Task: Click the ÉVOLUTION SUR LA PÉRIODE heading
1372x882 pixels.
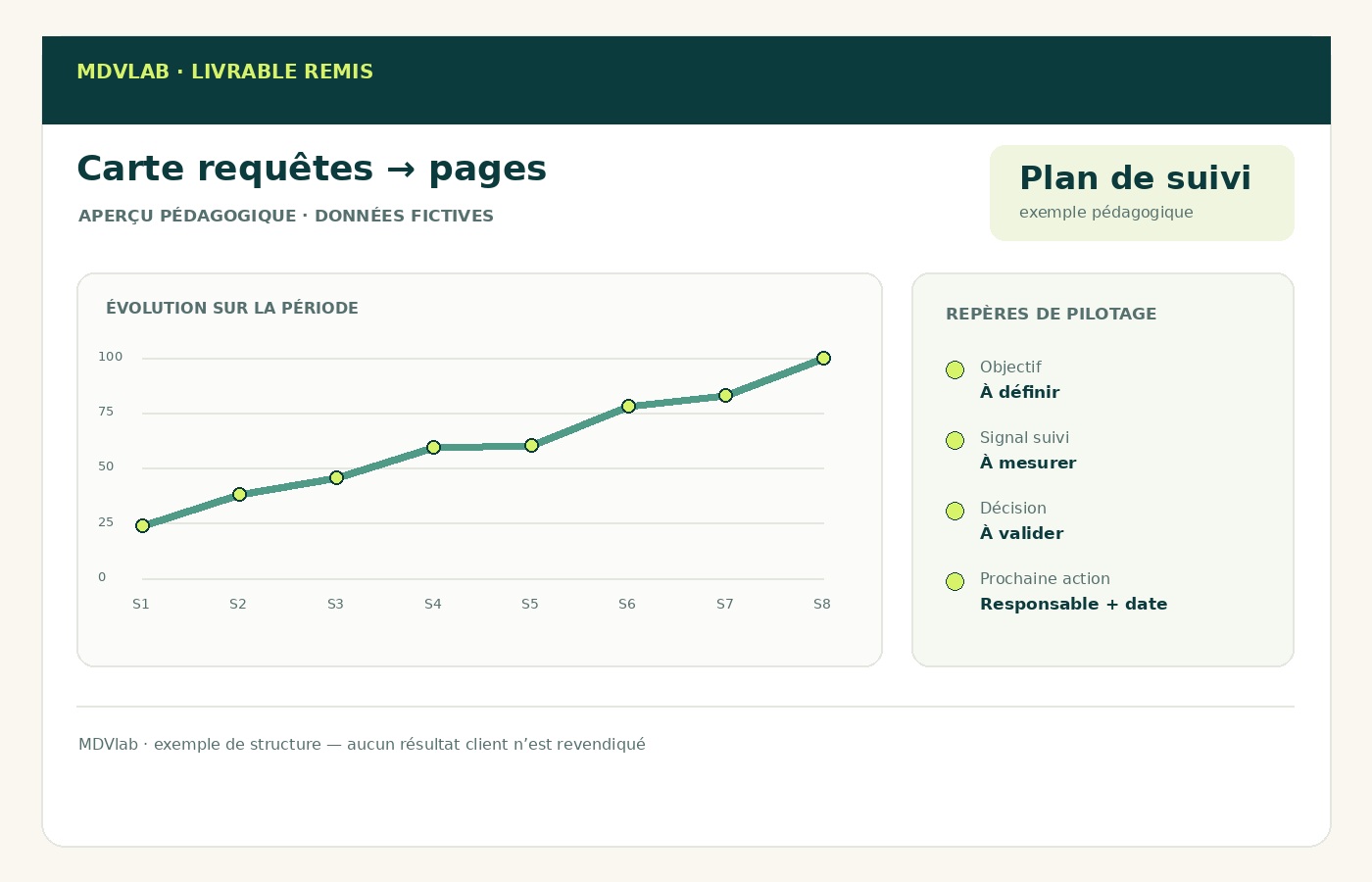Action: point(232,308)
